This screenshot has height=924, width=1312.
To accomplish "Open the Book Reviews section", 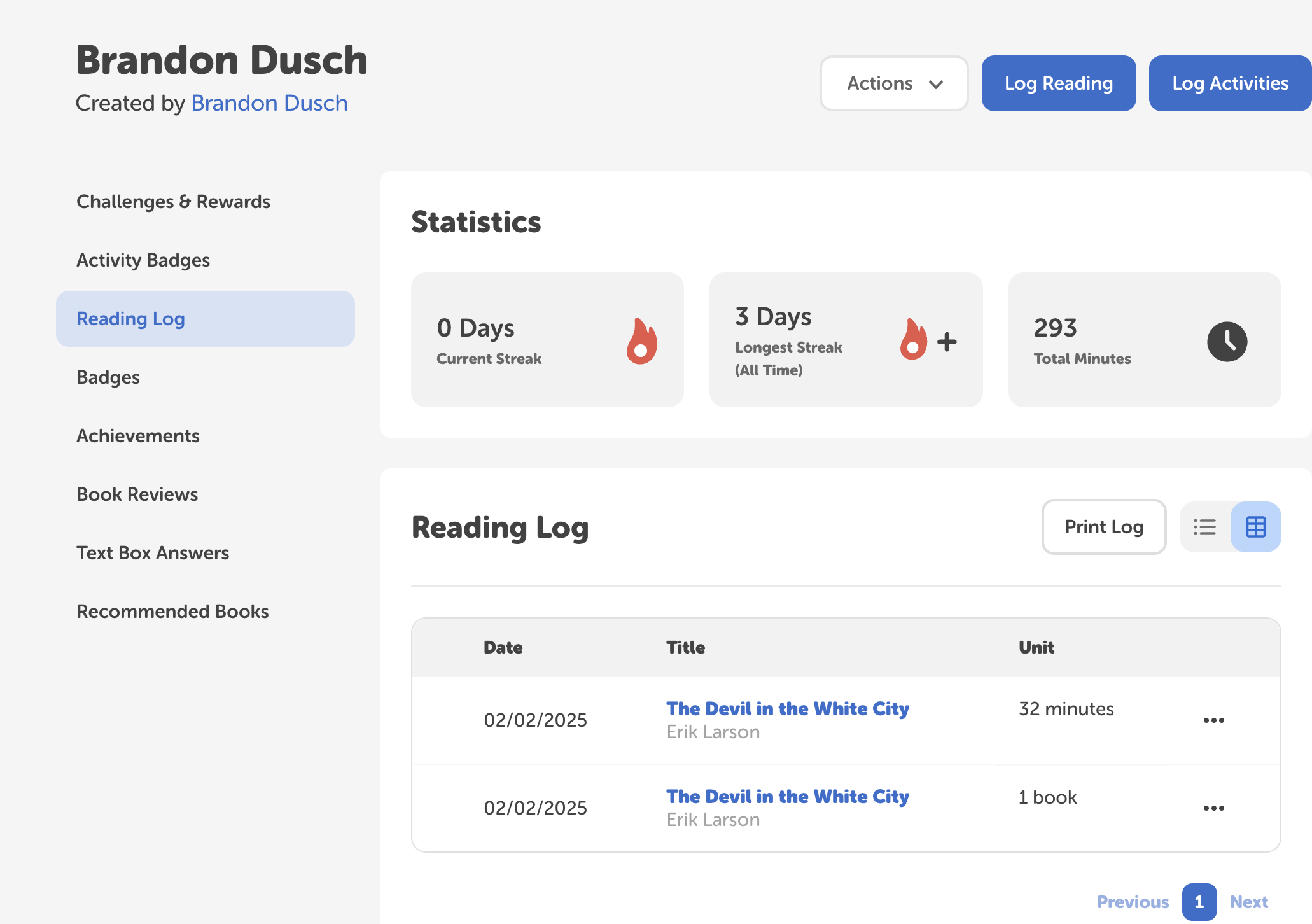I will click(137, 494).
